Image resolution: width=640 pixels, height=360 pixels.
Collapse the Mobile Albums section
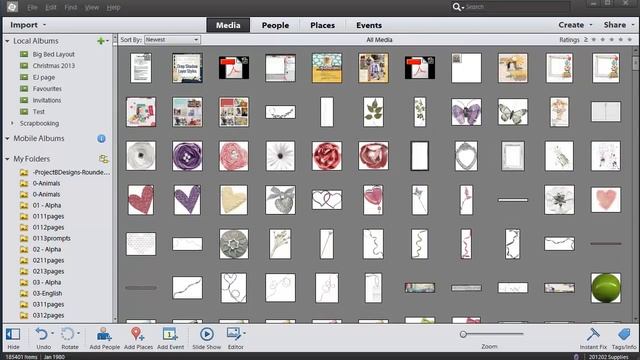click(7, 139)
